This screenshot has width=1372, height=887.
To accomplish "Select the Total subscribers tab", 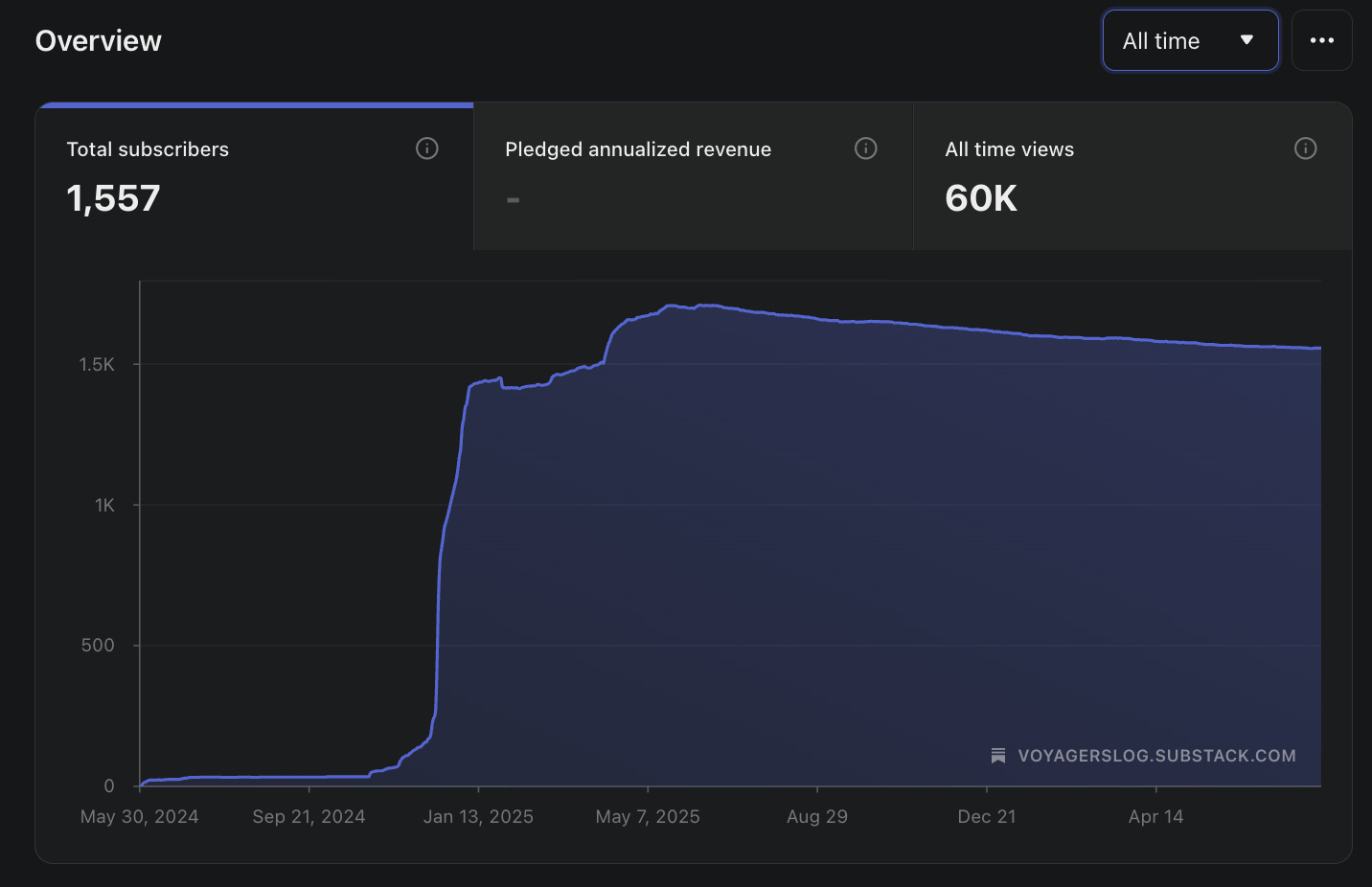I will 255,177.
